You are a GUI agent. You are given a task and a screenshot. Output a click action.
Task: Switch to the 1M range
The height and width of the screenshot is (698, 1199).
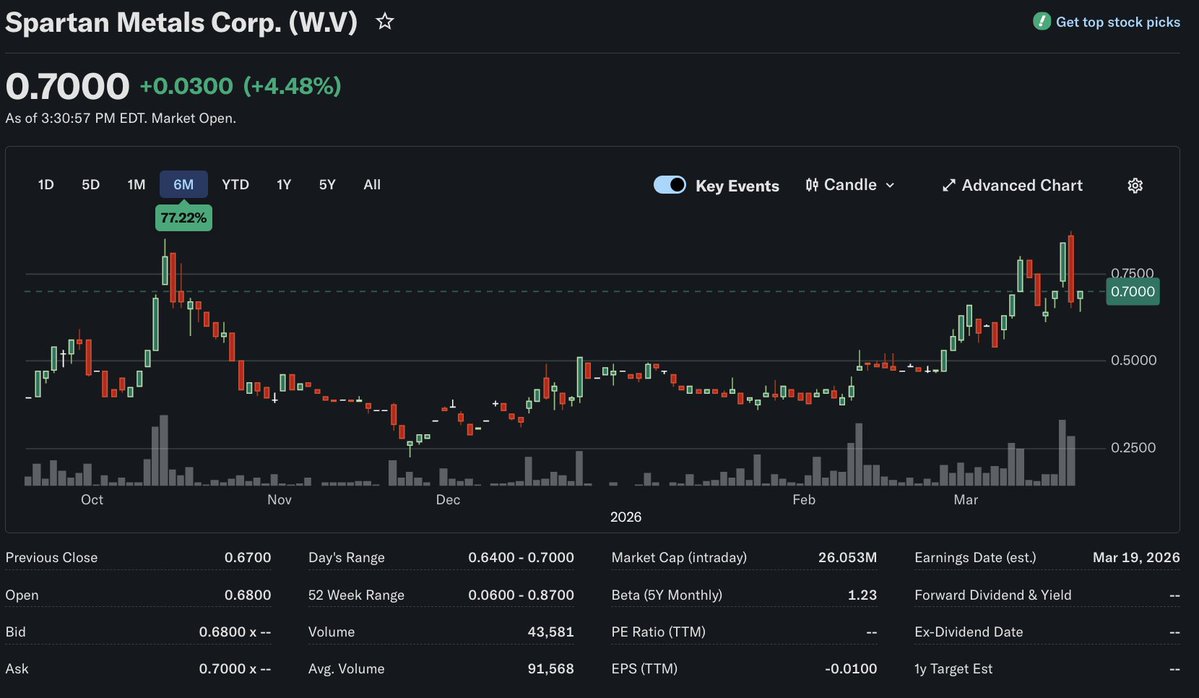coord(136,184)
